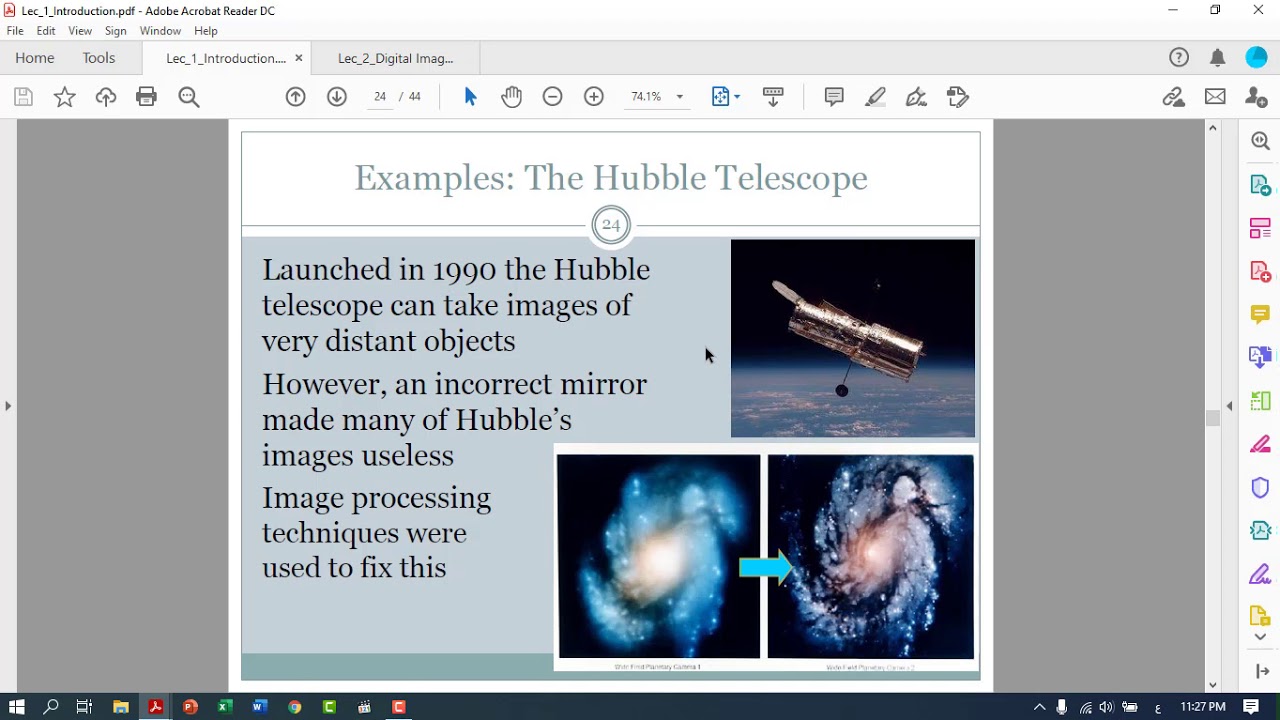The image size is (1280, 720).
Task: Click the scrolling mode keyboard icon
Action: [773, 97]
